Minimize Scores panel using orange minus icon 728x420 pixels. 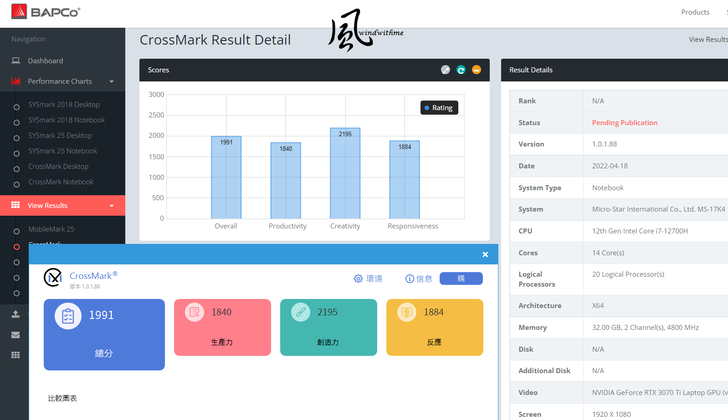tap(477, 70)
